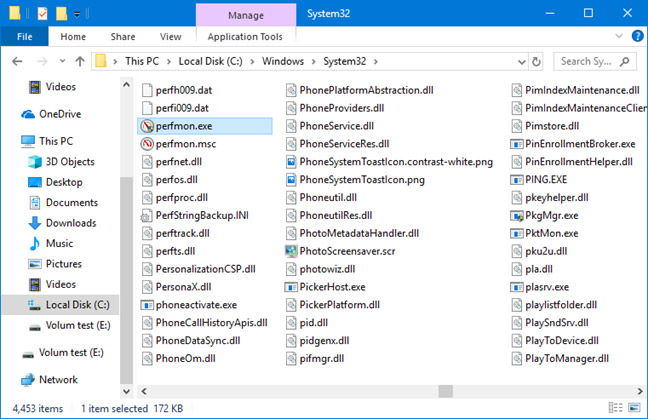Select the PkgMgr.exe installer icon
648x419 pixels.
[x=517, y=216]
